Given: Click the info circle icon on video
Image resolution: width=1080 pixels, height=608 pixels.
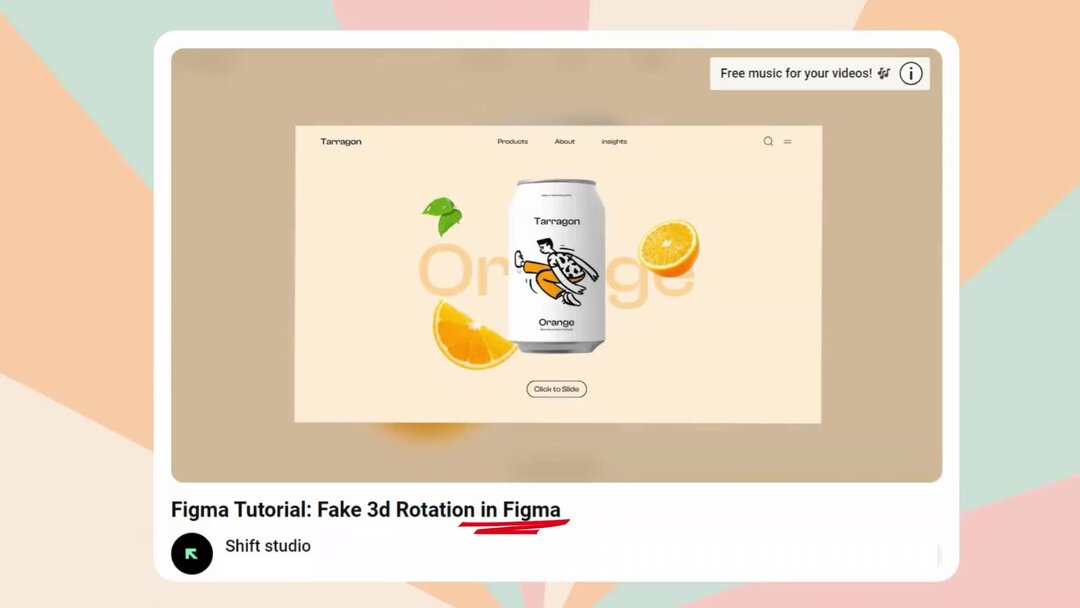Looking at the screenshot, I should coord(911,73).
